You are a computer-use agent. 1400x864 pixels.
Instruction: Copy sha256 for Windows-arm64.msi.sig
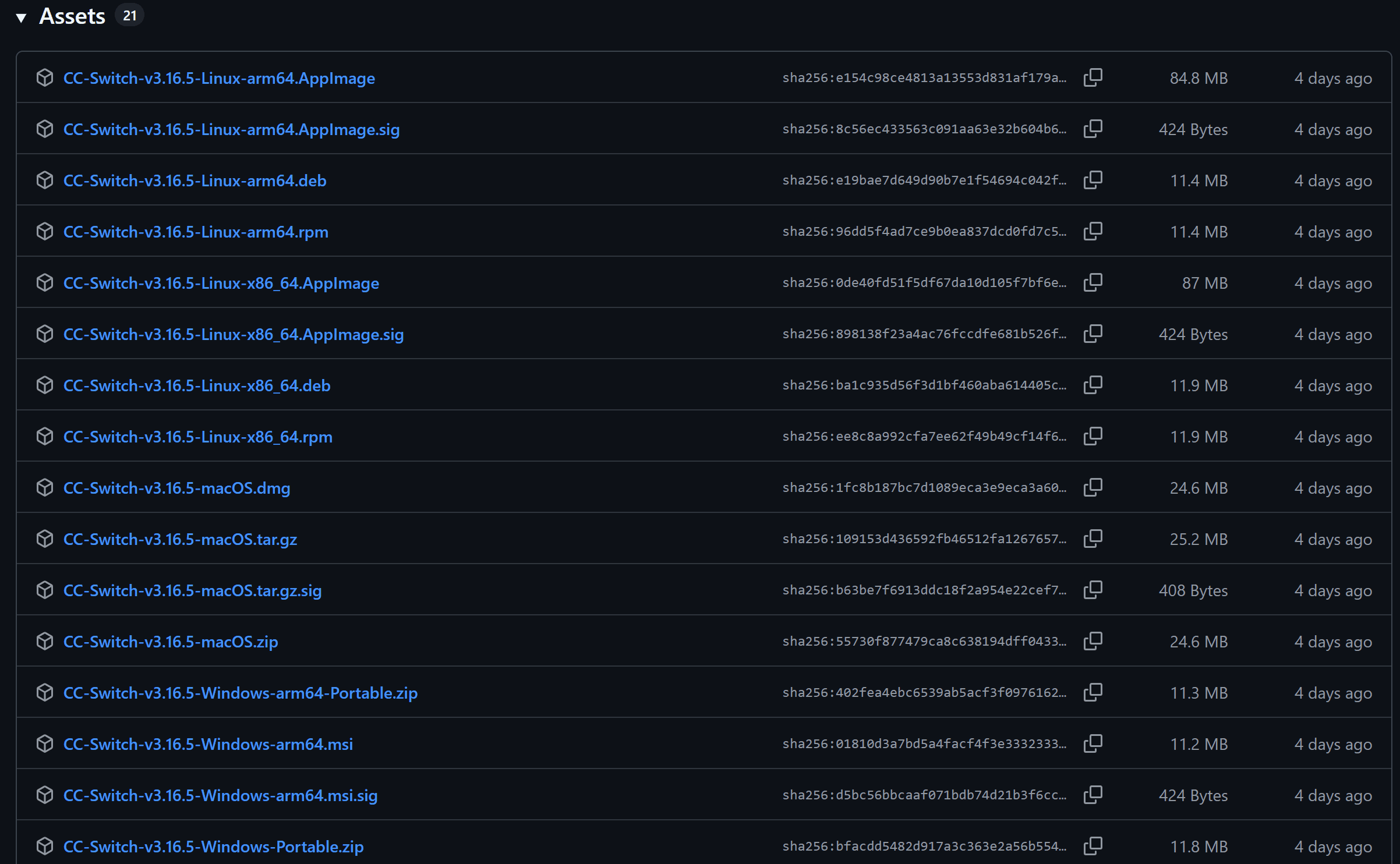1093,795
